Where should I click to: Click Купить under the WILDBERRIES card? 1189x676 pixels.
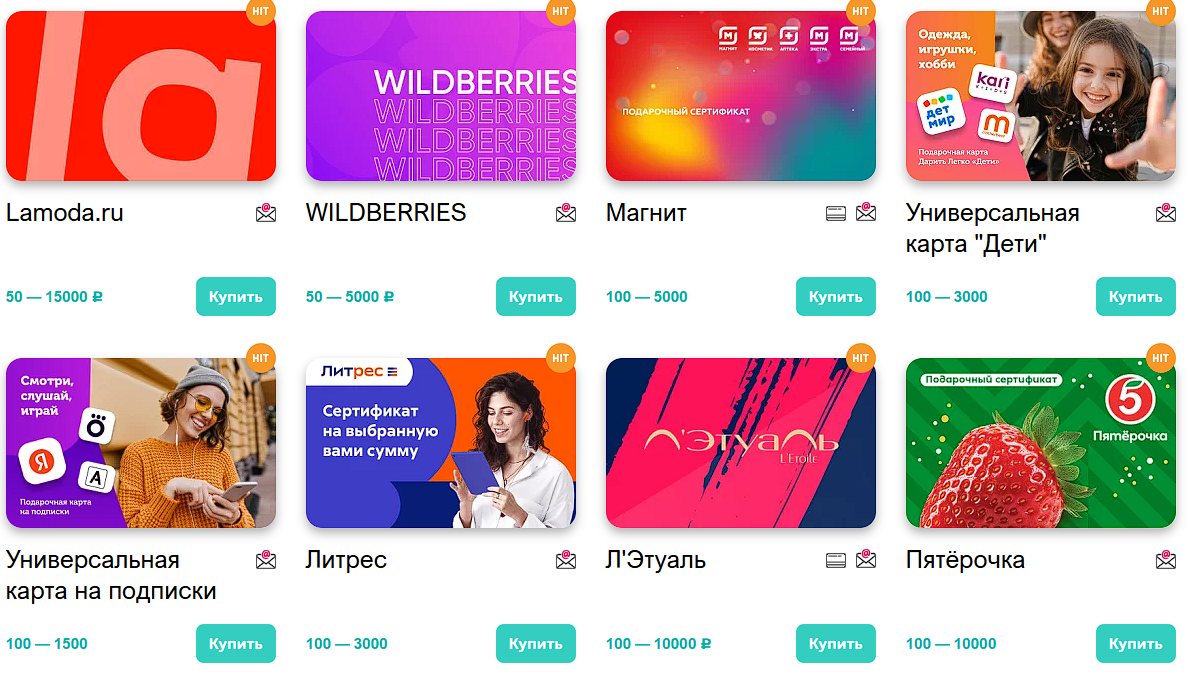536,297
